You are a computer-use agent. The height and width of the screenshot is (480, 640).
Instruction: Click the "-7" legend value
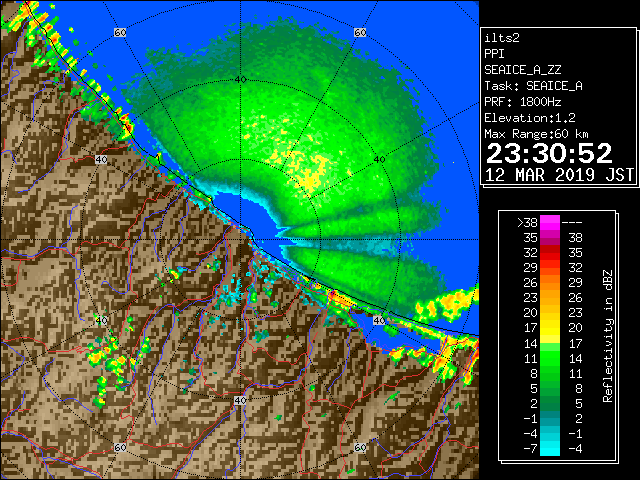click(x=530, y=449)
